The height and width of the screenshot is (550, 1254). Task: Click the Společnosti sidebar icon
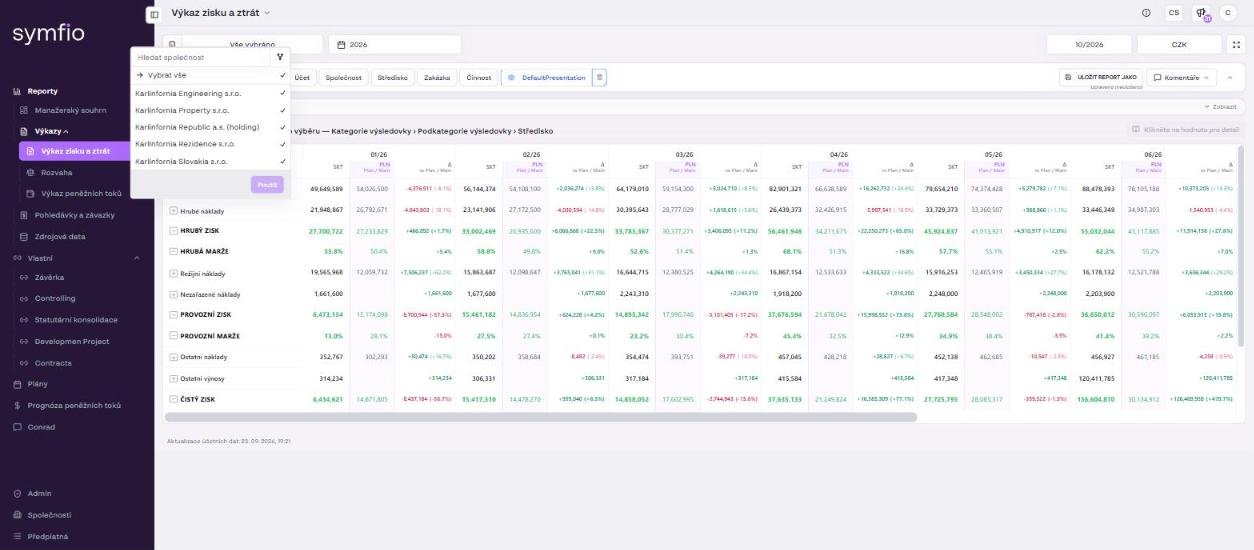(x=18, y=515)
